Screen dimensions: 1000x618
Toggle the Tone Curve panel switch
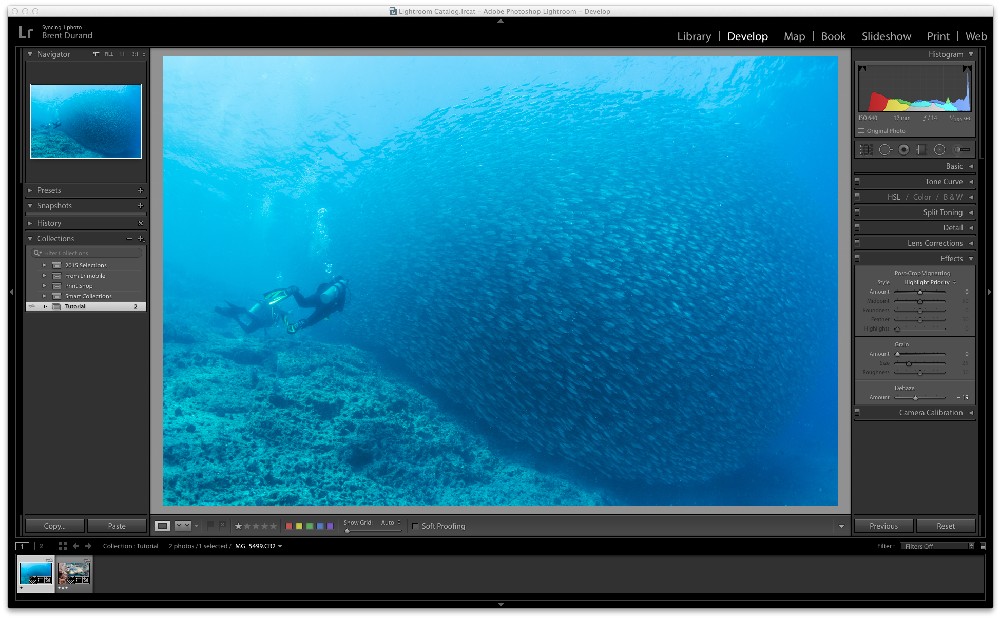tap(857, 182)
